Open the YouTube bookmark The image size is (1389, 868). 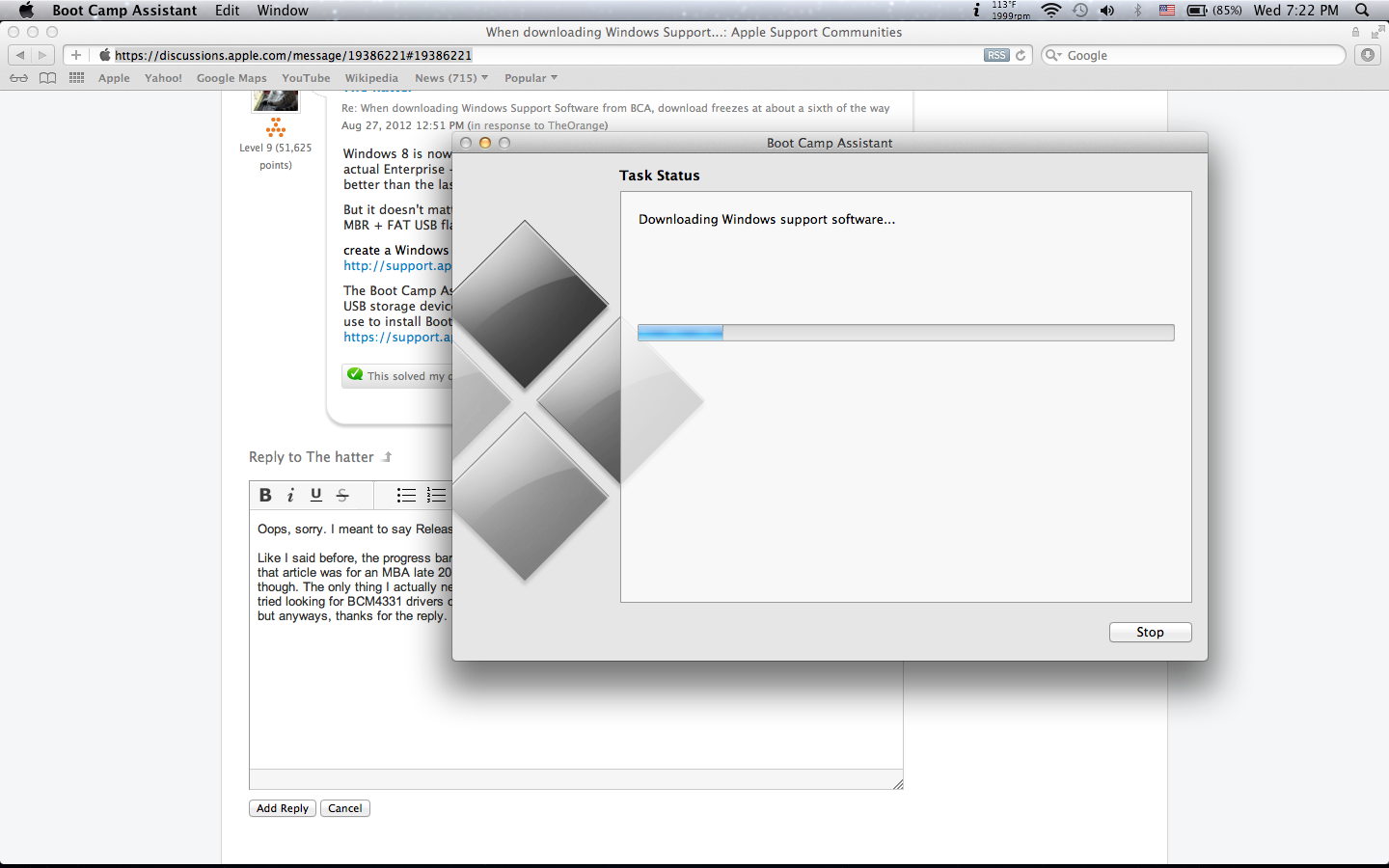point(306,78)
